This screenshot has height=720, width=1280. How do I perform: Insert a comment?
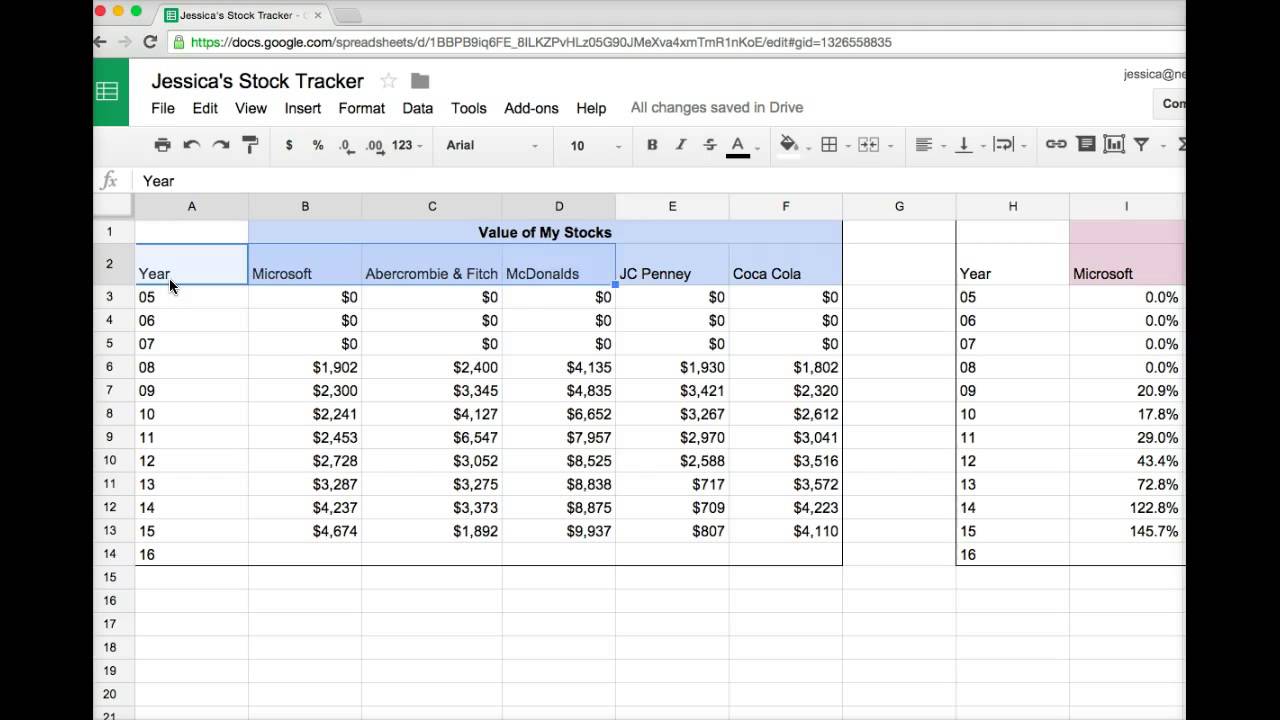pos(1086,145)
